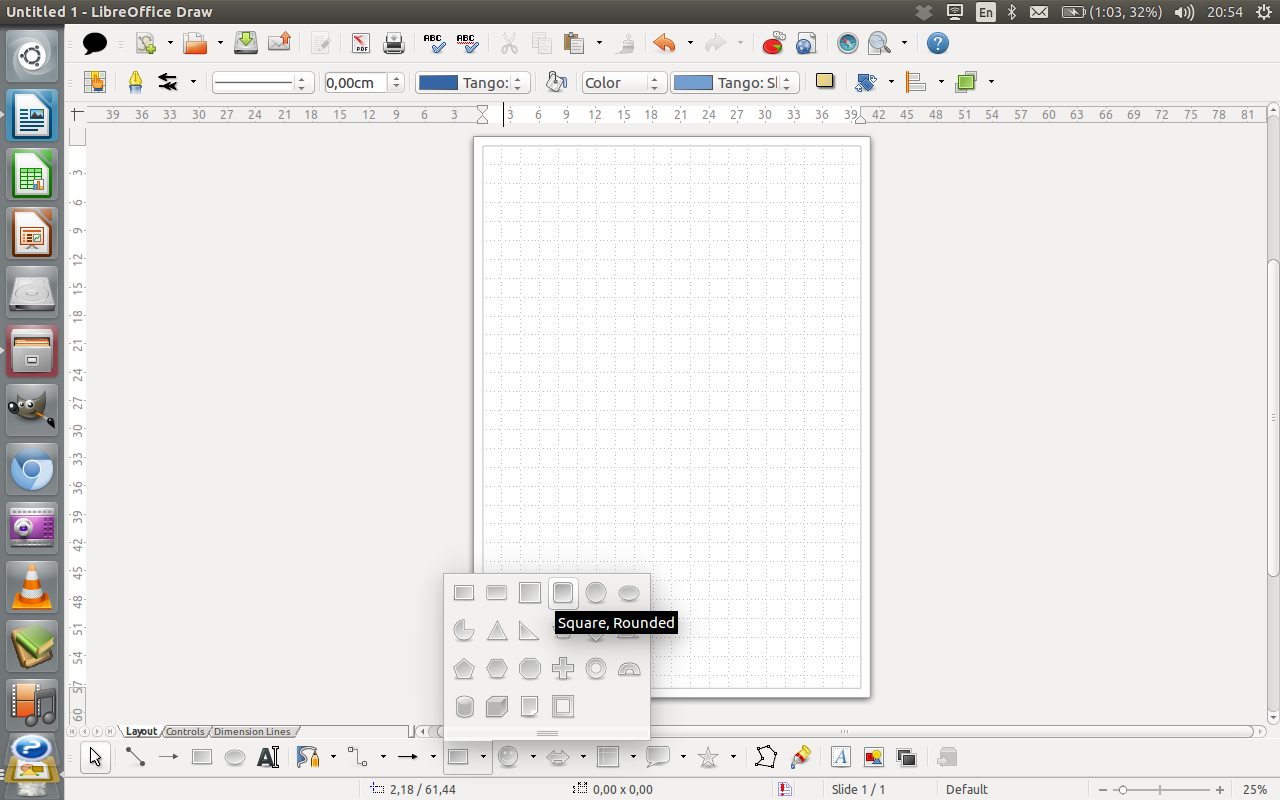Expand the Callouts dropdown arrow
Viewport: 1280px width, 800px height.
(x=683, y=758)
